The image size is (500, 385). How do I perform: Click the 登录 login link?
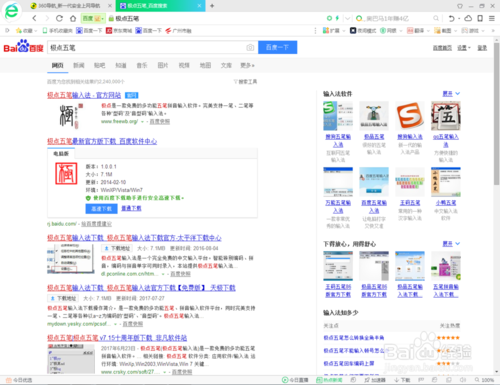[482, 48]
